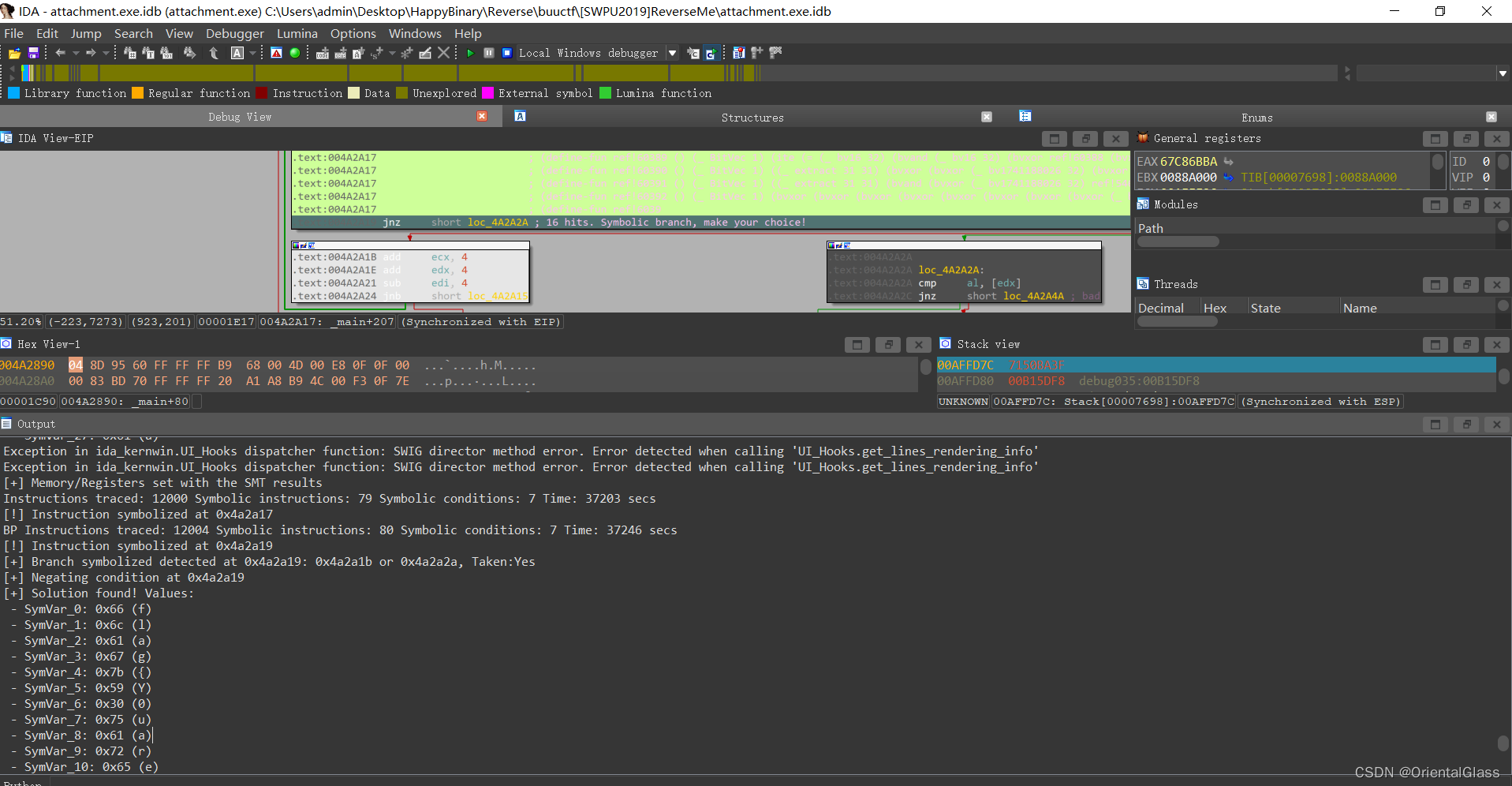This screenshot has width=1512, height=786.
Task: Open the Lumina menu
Action: pyautogui.click(x=297, y=33)
